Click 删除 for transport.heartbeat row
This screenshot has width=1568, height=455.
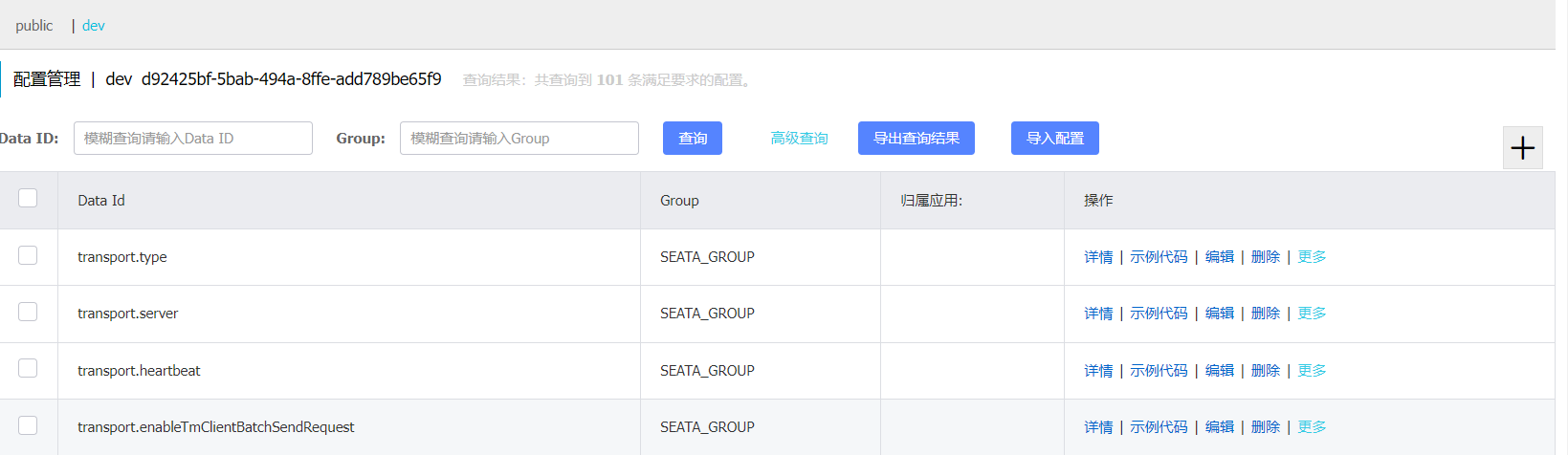click(1266, 371)
